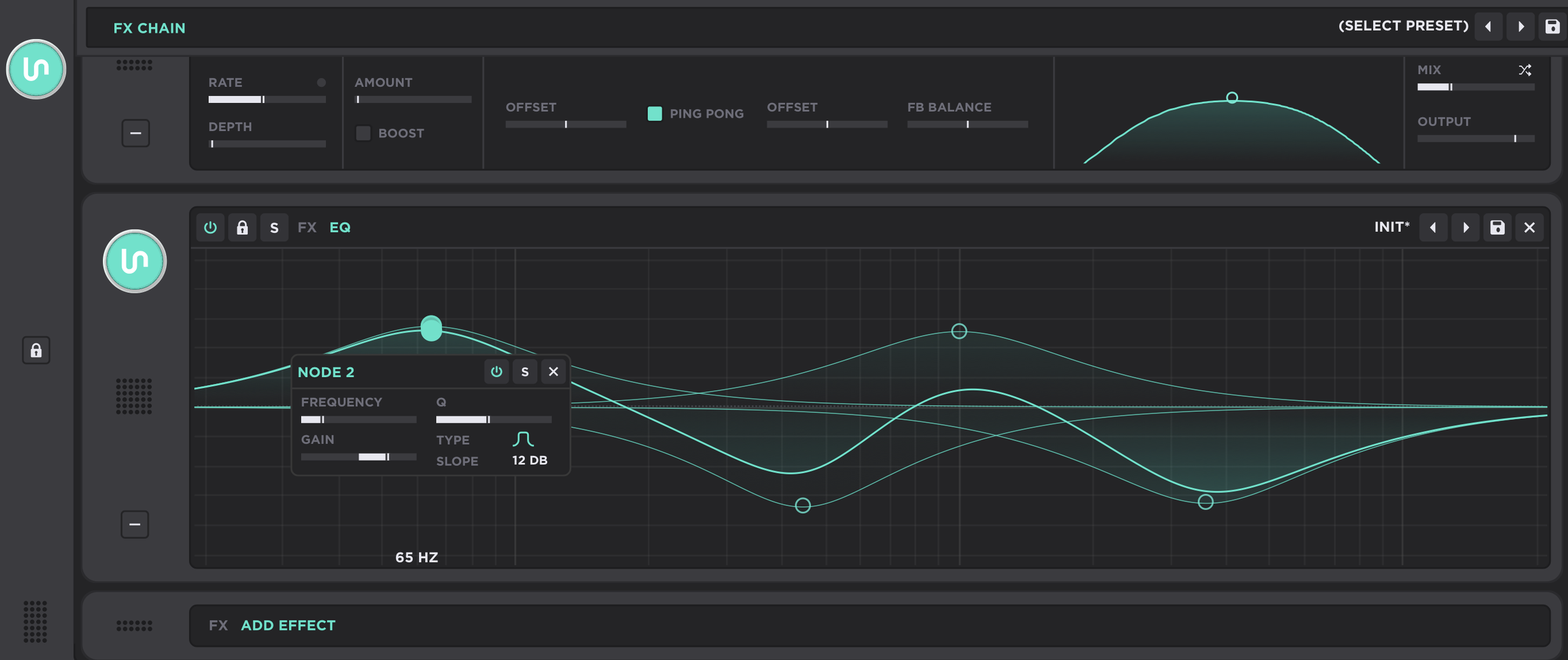Adjust the OUTPUT slider

click(x=1476, y=138)
